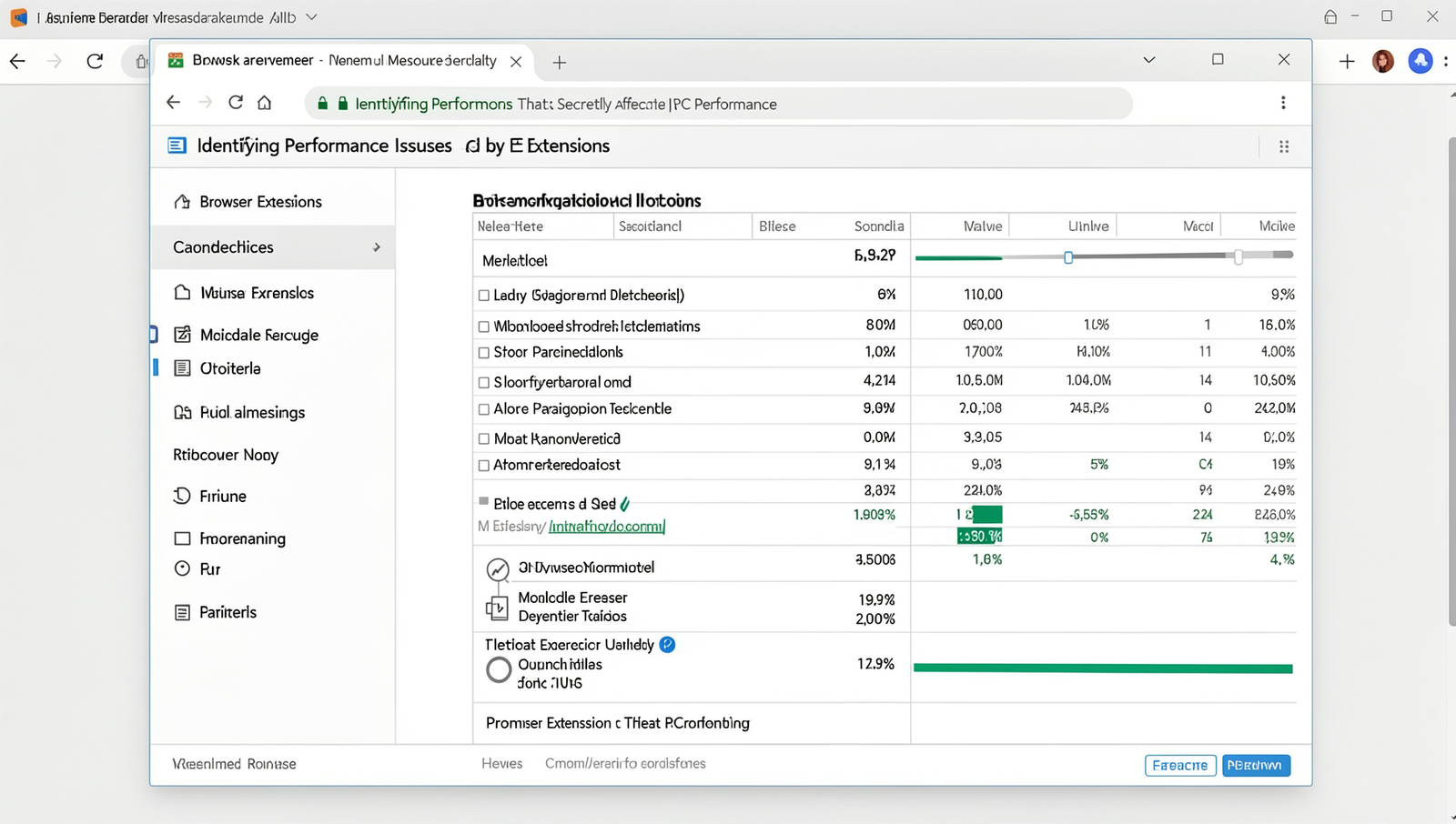
Task: Check the Sloorfyerbaroral omd checkbox
Action: pos(484,383)
